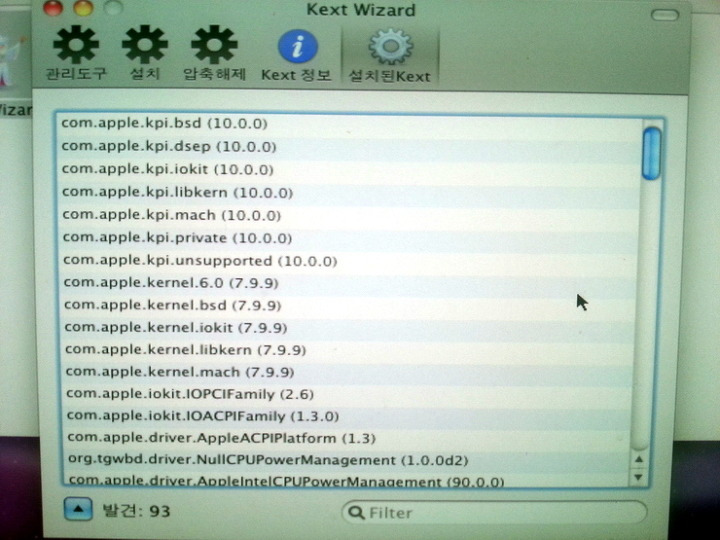The width and height of the screenshot is (720, 540).
Task: Click the toolbar toggle pill in title bar
Action: click(664, 15)
